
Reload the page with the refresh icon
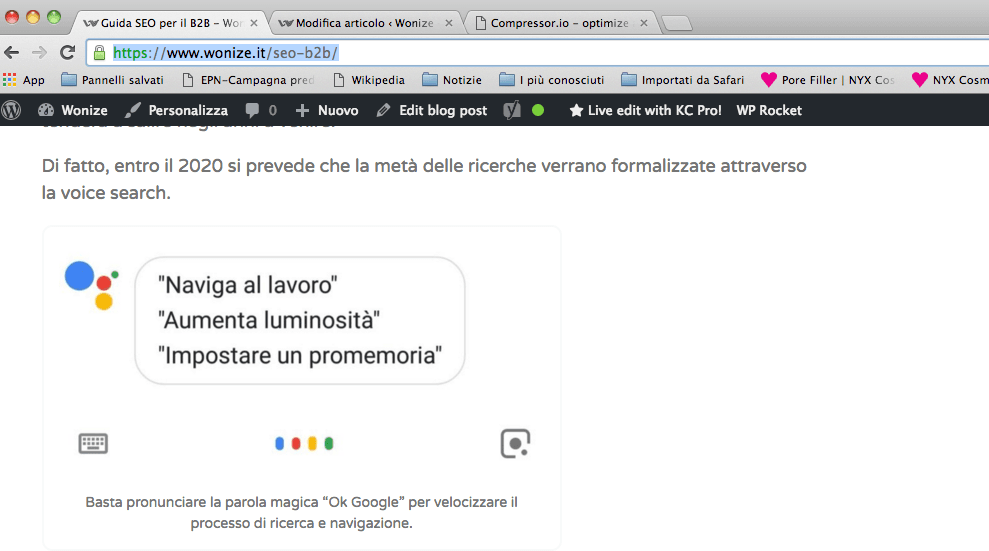67,53
